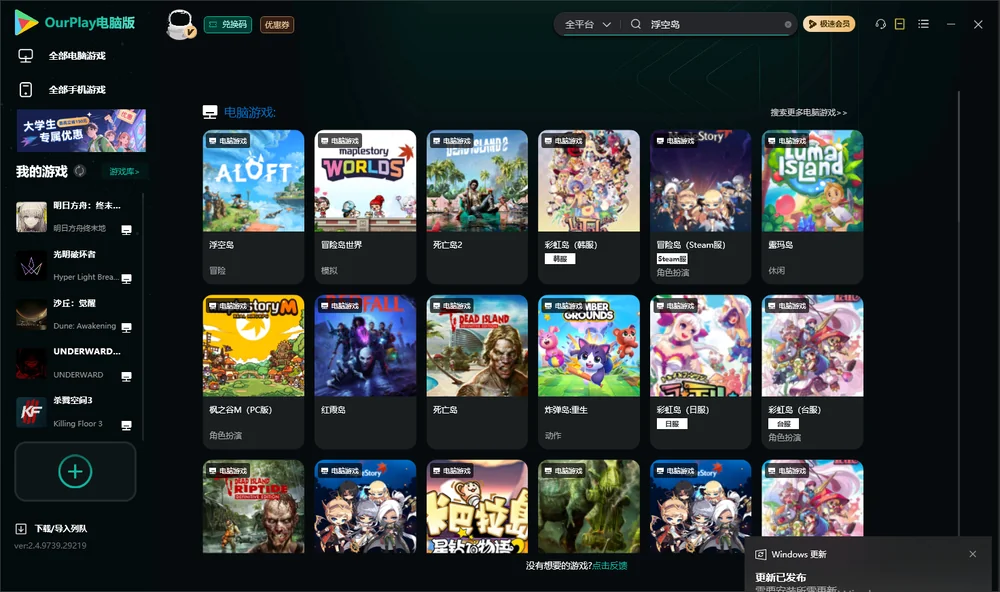Click the search magnifier icon
Screen dimensions: 1000x592
click(636, 24)
